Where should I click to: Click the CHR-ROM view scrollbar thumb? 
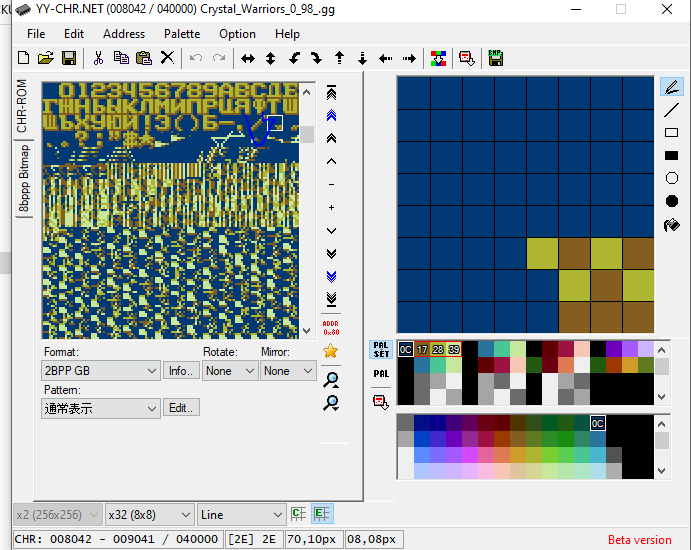307,134
